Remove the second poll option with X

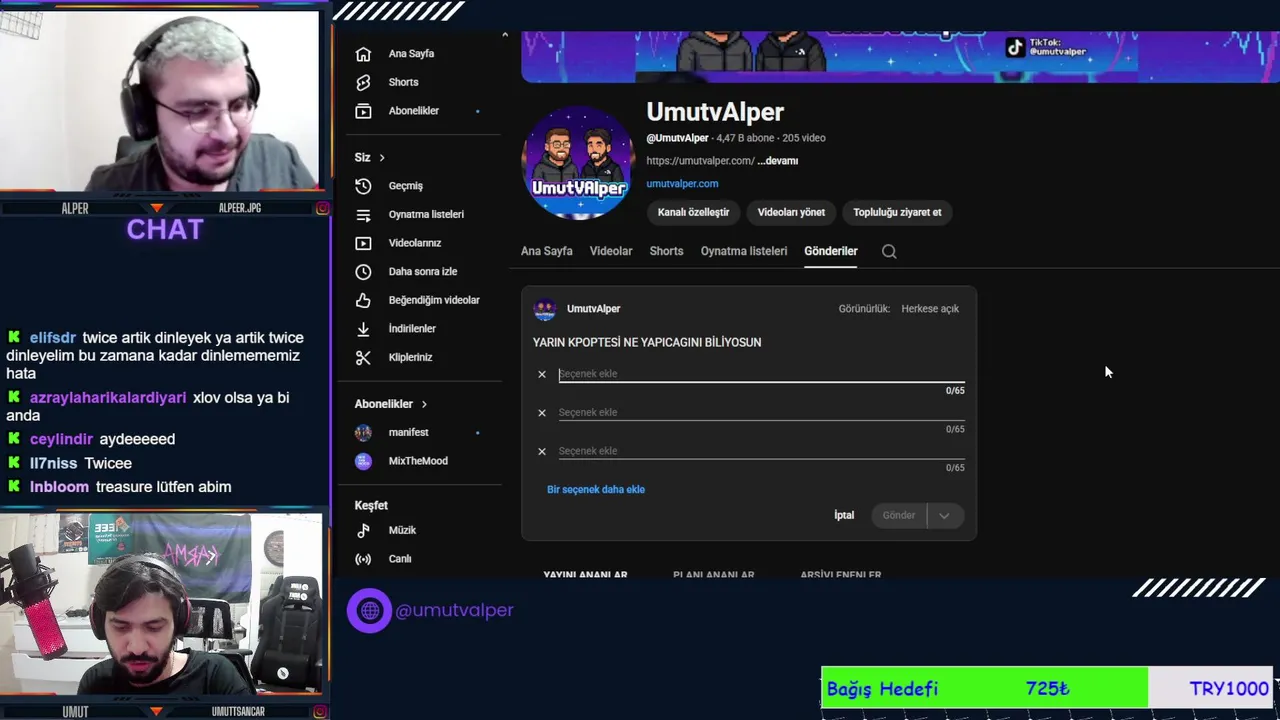point(542,413)
